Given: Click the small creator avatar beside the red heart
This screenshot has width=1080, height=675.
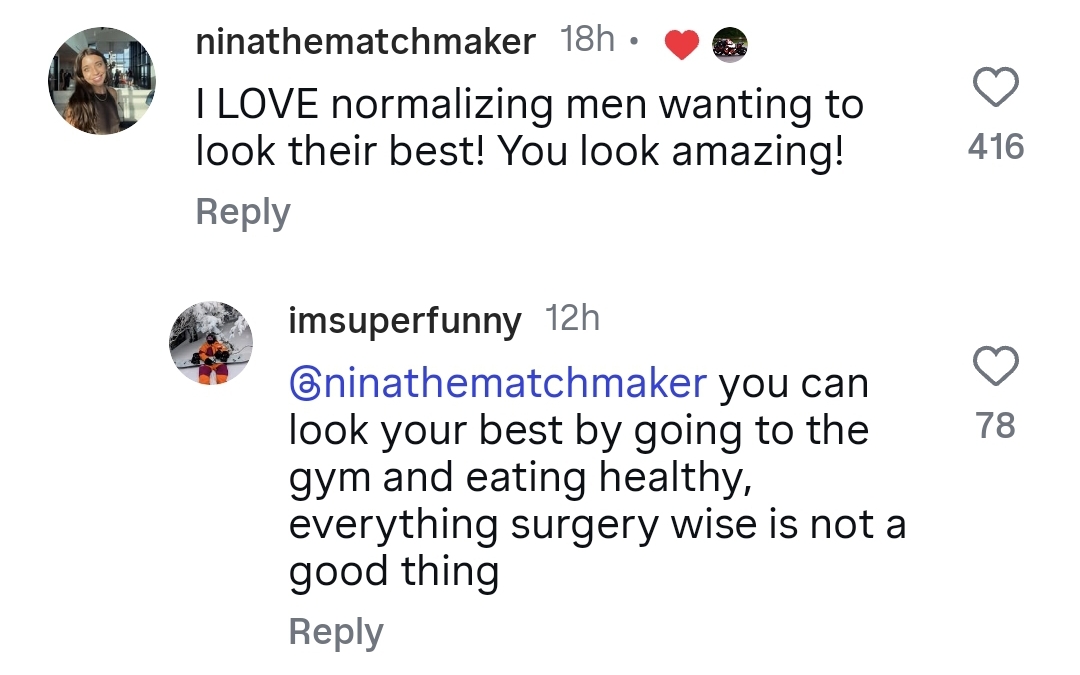Looking at the screenshot, I should (x=730, y=45).
